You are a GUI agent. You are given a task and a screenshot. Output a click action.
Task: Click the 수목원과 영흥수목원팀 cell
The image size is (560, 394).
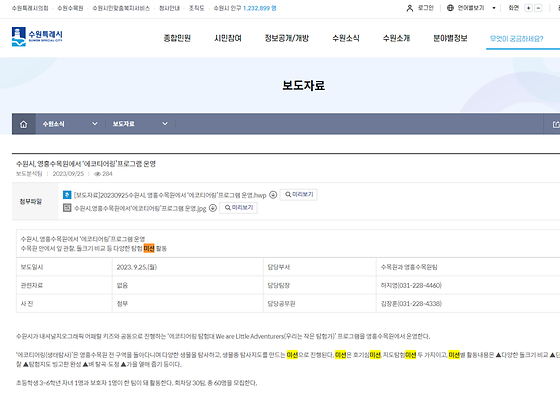point(468,267)
